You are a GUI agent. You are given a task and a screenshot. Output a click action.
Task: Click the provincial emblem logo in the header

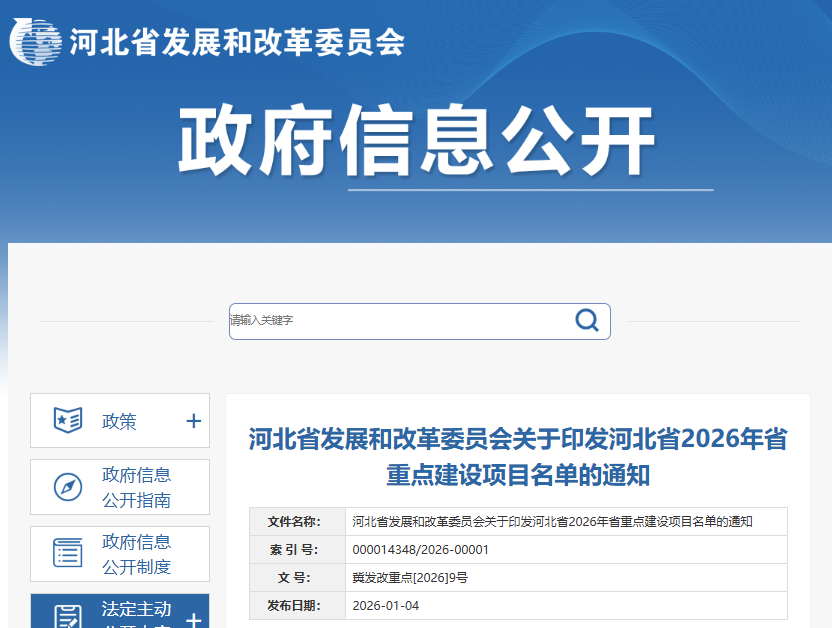pyautogui.click(x=36, y=42)
